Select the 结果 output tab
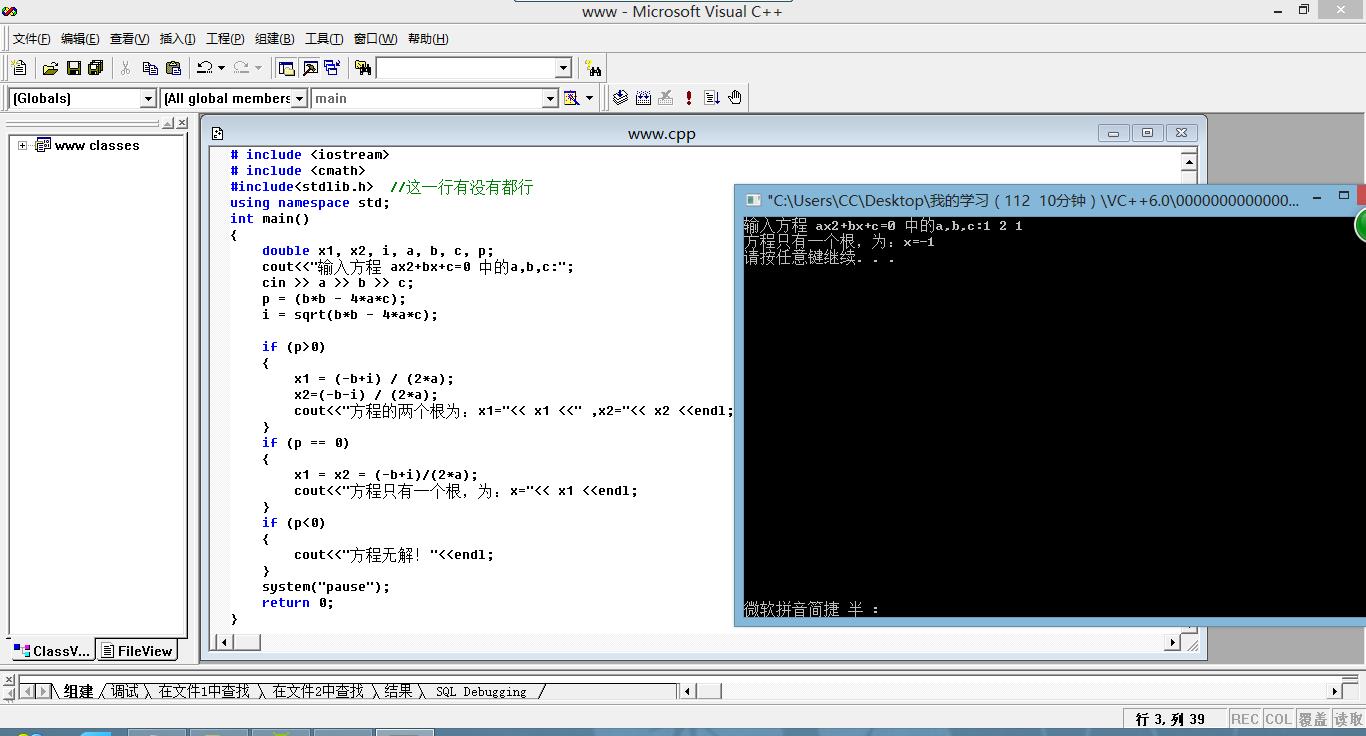1366x736 pixels. (398, 691)
